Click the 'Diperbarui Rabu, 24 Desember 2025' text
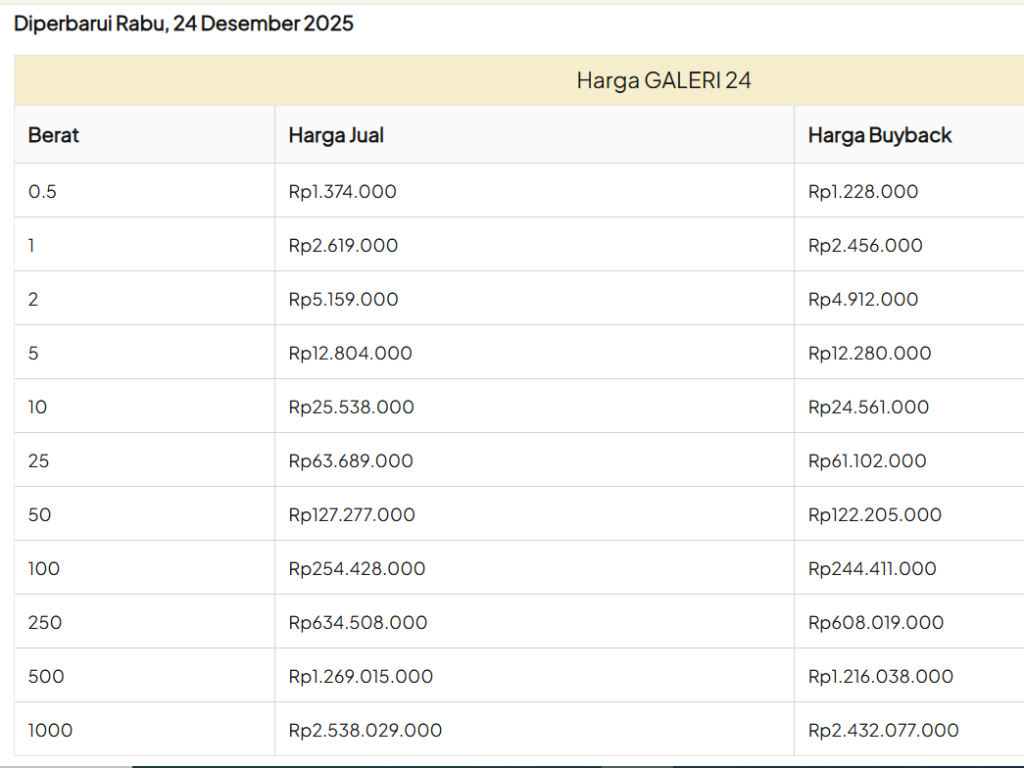Screen dimensions: 1024x768 (x=184, y=24)
